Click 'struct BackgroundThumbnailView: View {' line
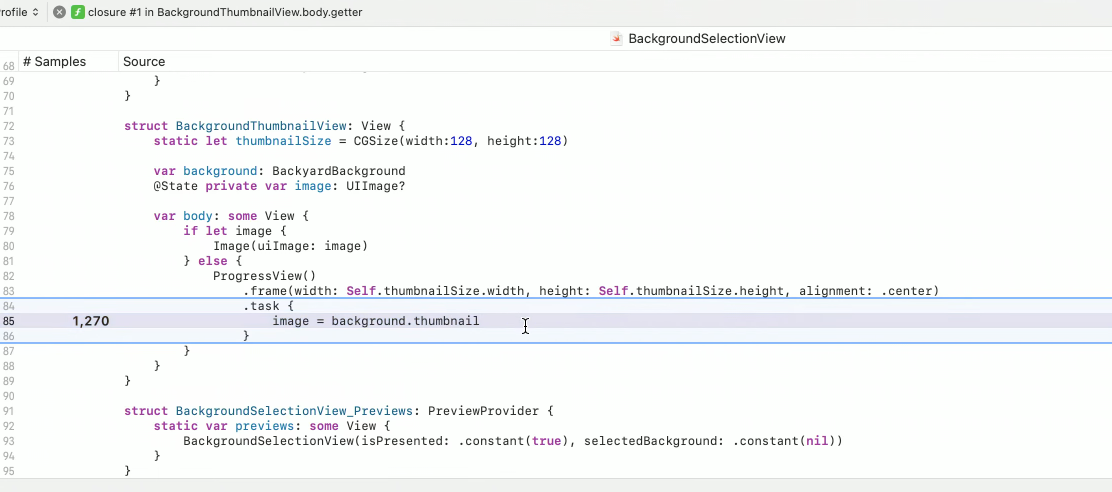 pyautogui.click(x=265, y=126)
